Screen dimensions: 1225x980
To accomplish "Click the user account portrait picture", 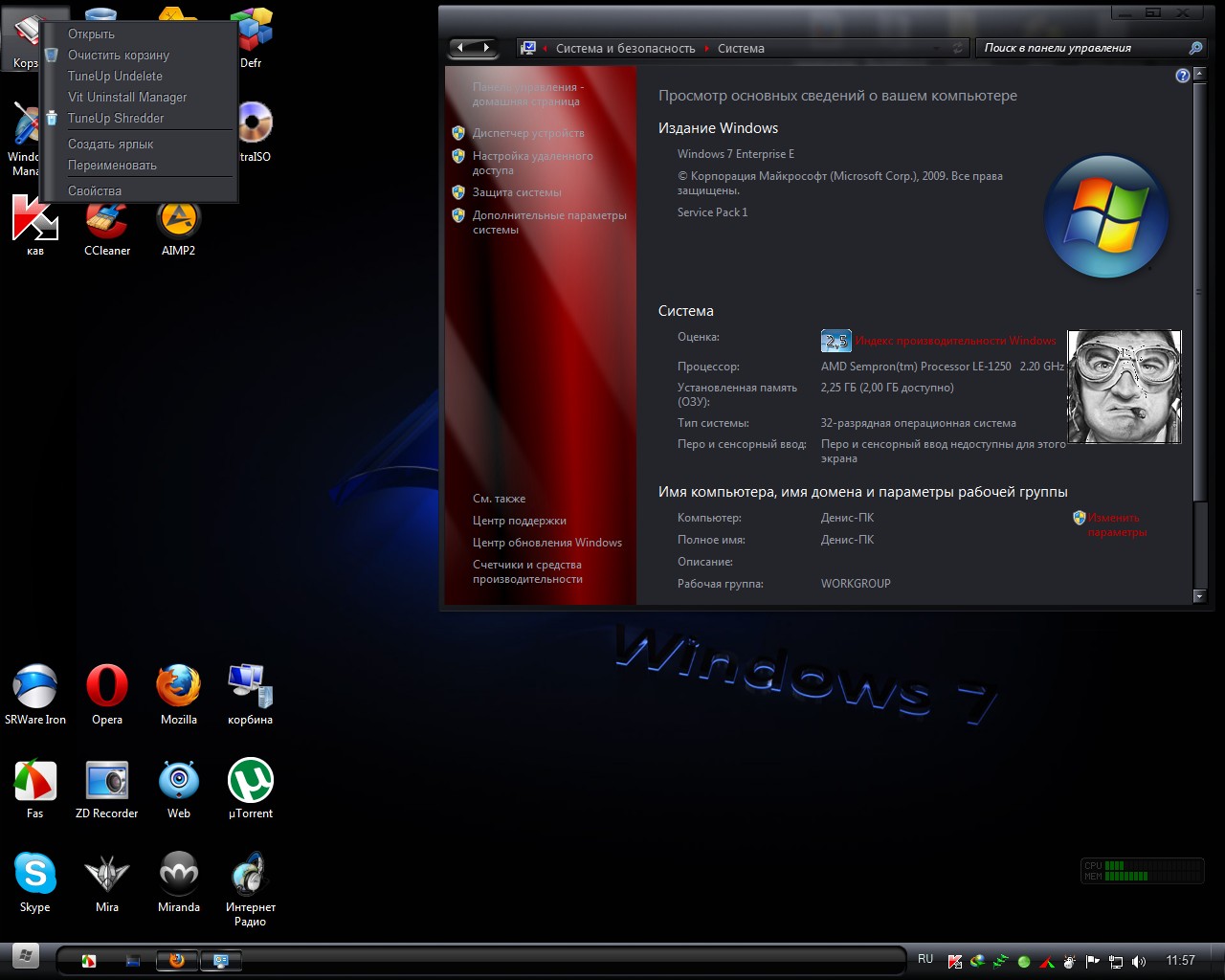I will click(1125, 387).
